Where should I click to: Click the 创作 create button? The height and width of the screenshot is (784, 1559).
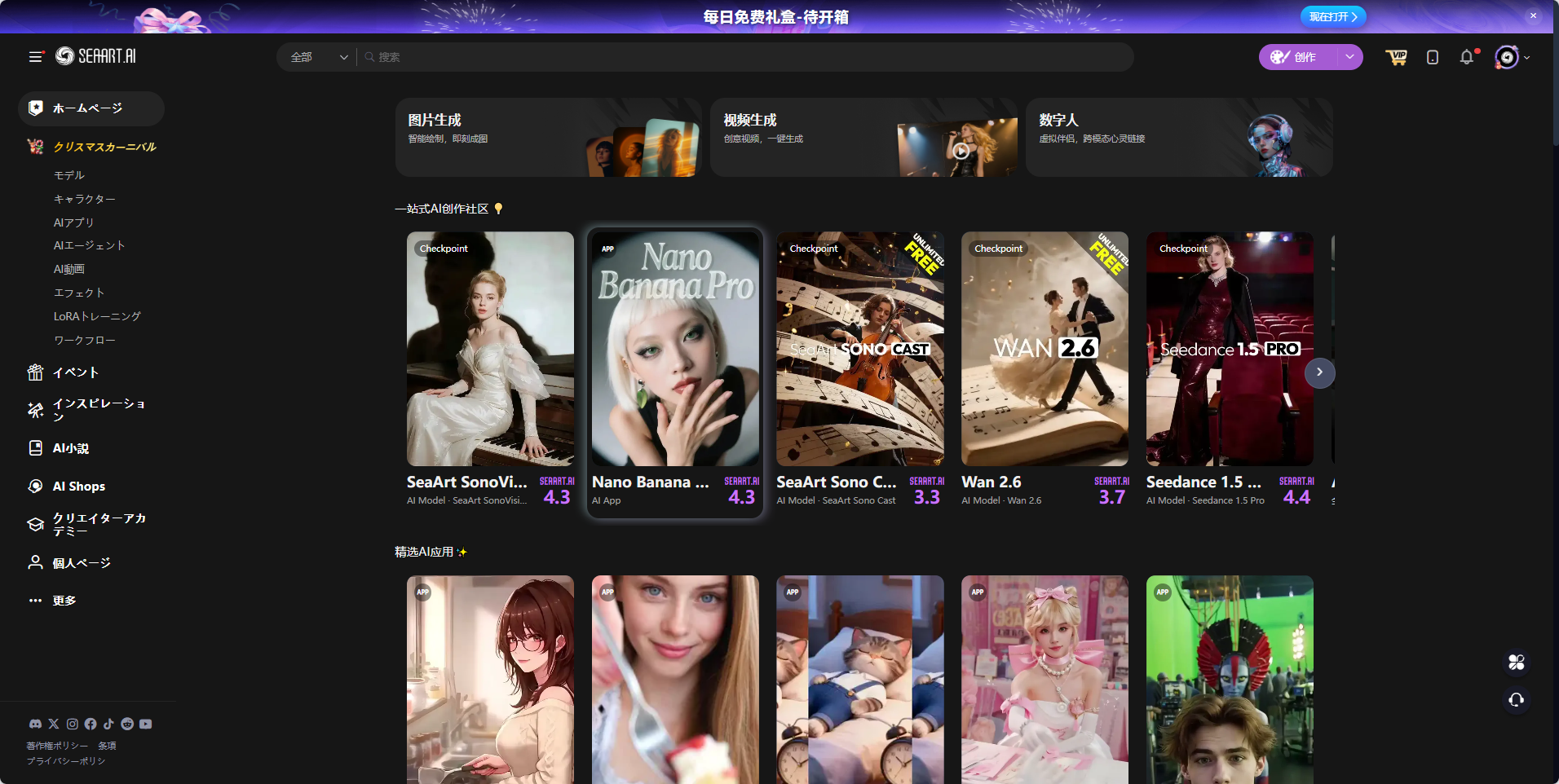click(x=1298, y=57)
